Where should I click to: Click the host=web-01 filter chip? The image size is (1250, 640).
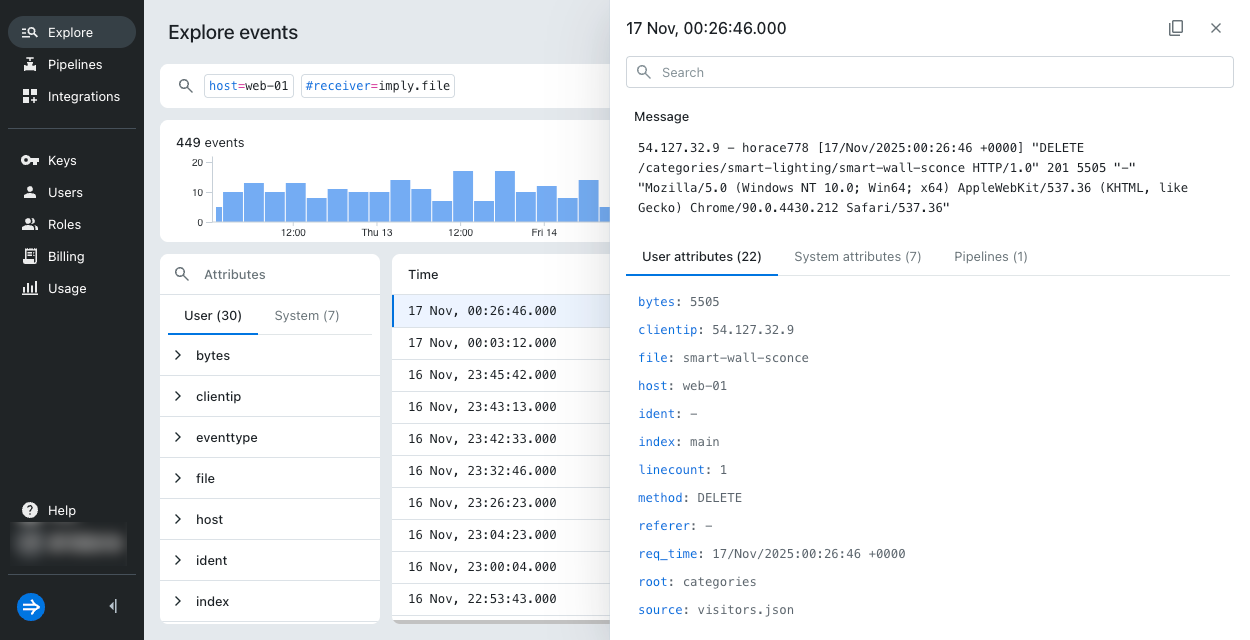(x=249, y=86)
